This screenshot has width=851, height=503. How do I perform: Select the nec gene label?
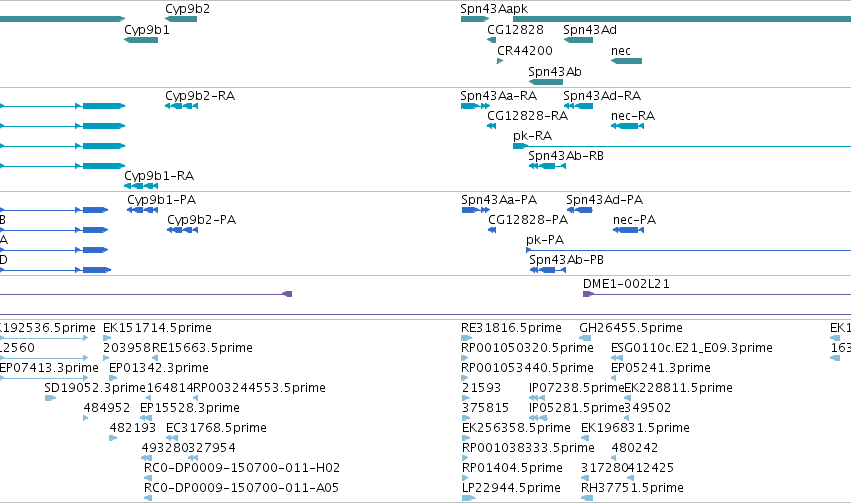(x=620, y=50)
